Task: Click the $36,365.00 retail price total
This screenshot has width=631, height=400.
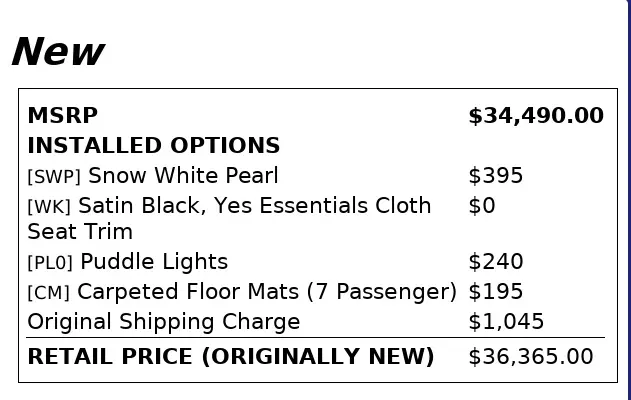Action: (x=531, y=357)
